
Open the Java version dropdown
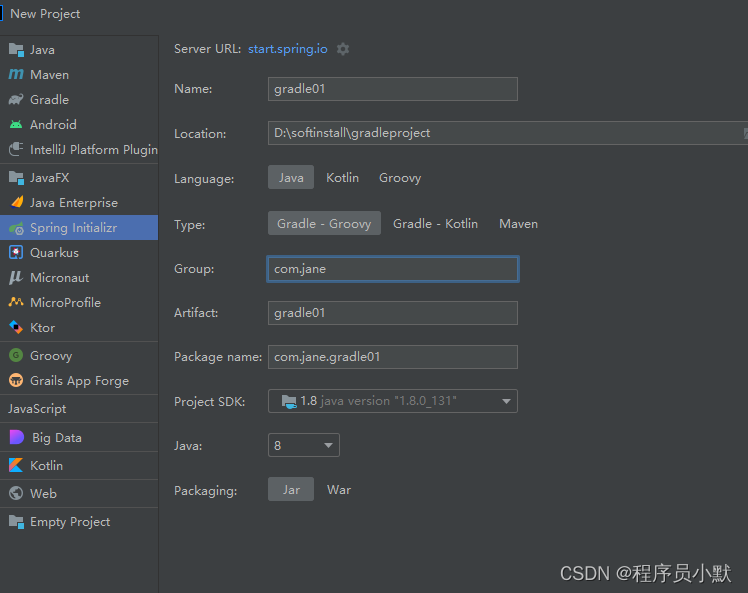pos(303,445)
